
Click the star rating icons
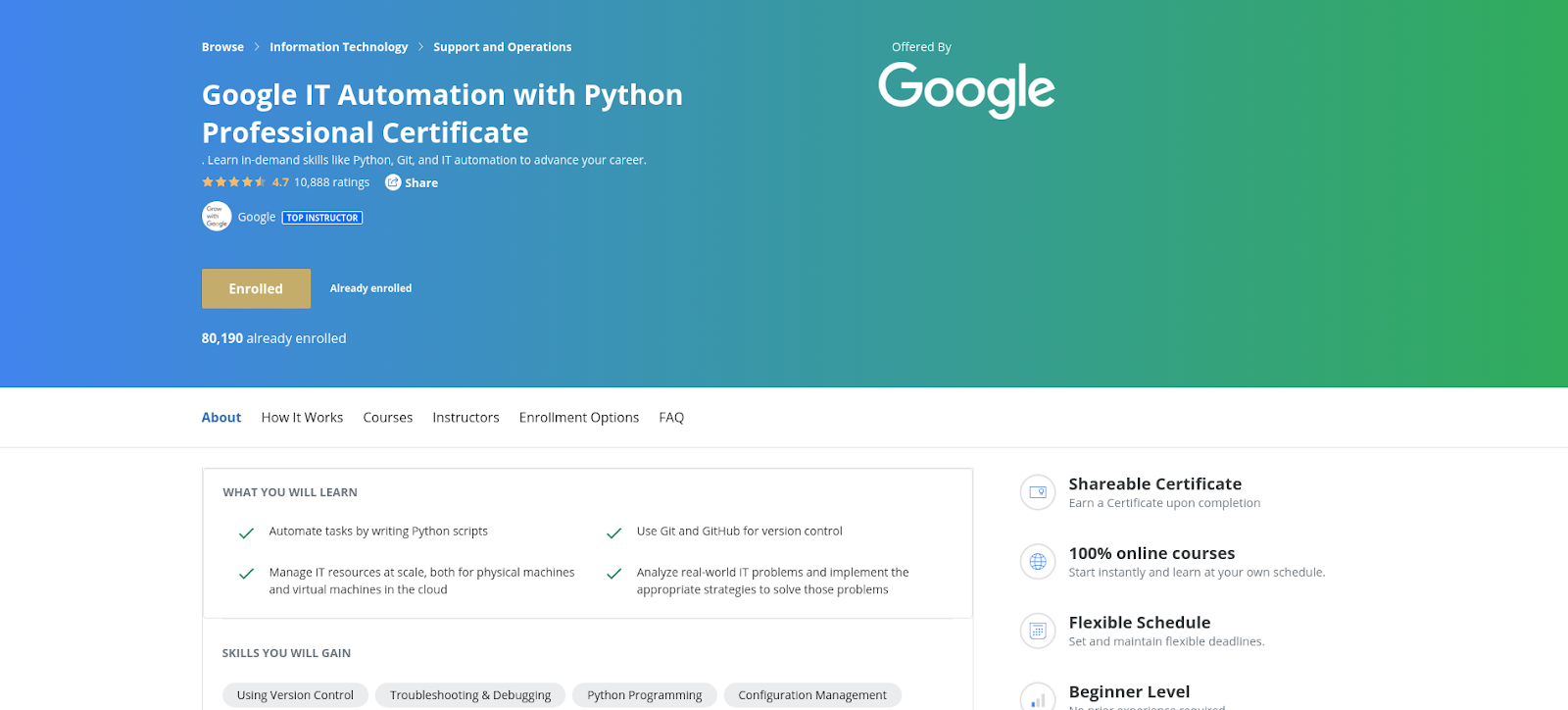point(233,182)
